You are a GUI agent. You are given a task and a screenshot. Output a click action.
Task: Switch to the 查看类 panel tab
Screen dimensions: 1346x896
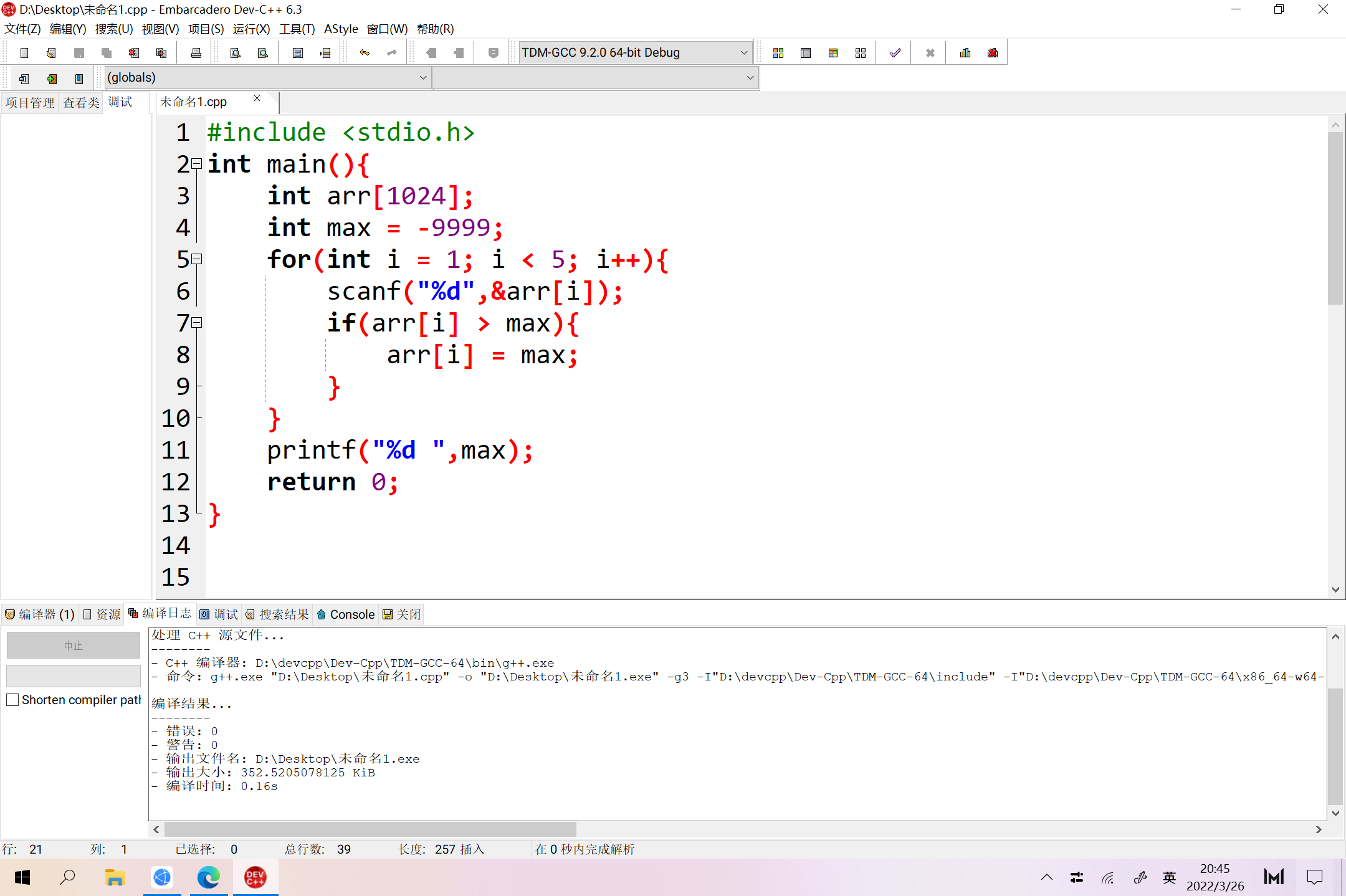(x=81, y=102)
